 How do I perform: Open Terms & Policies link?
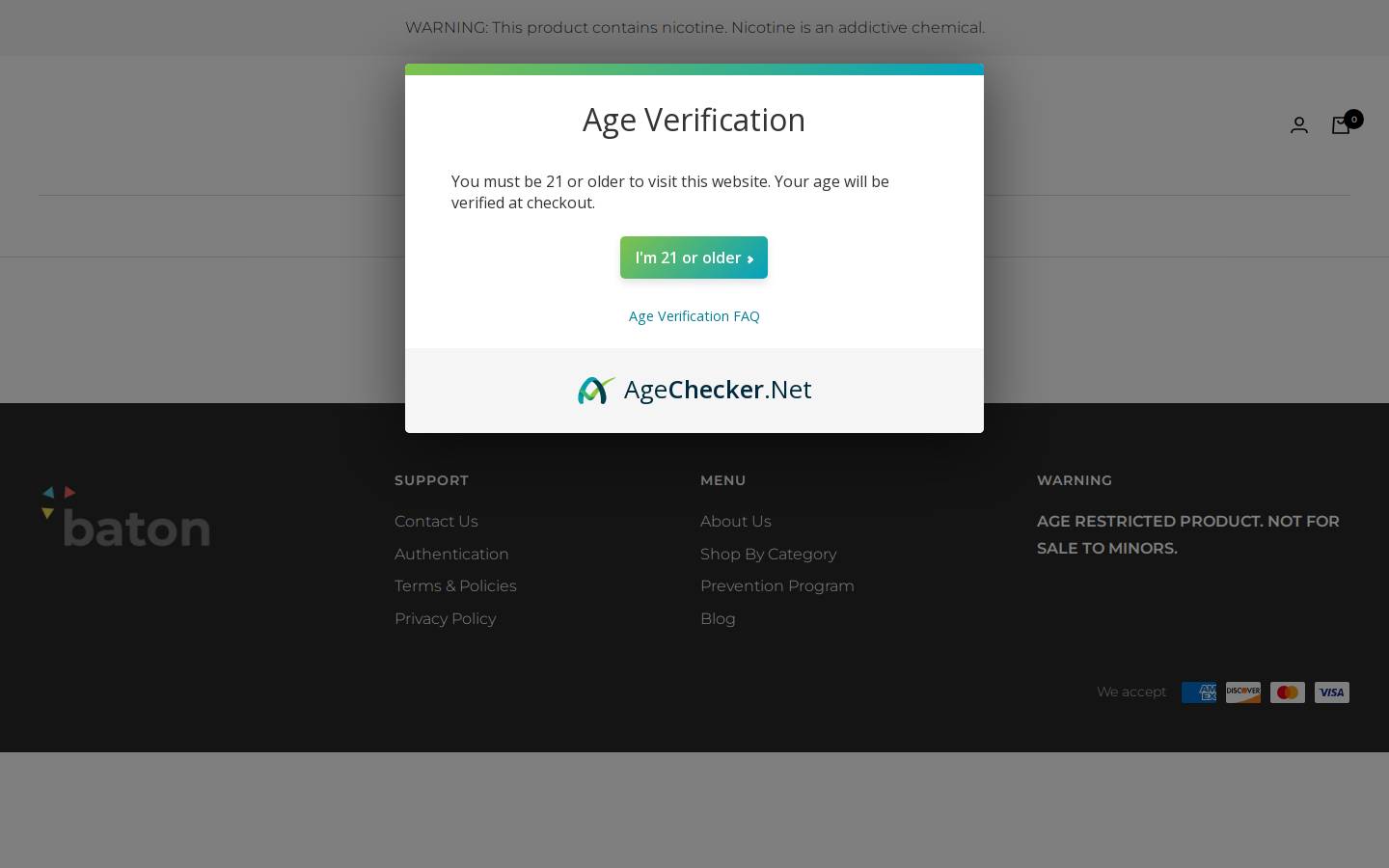tap(455, 585)
